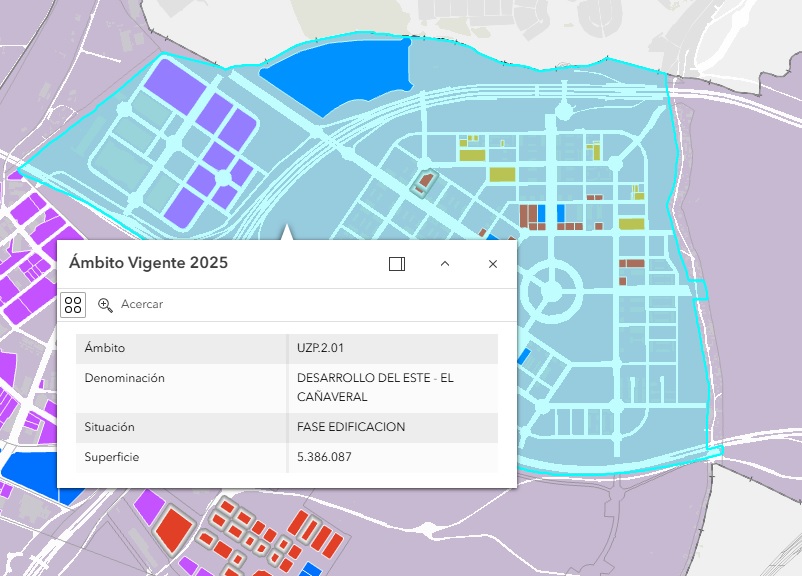Close the Ámbito Vigente 2025 popup
Screen dimensions: 802x576
coord(492,264)
